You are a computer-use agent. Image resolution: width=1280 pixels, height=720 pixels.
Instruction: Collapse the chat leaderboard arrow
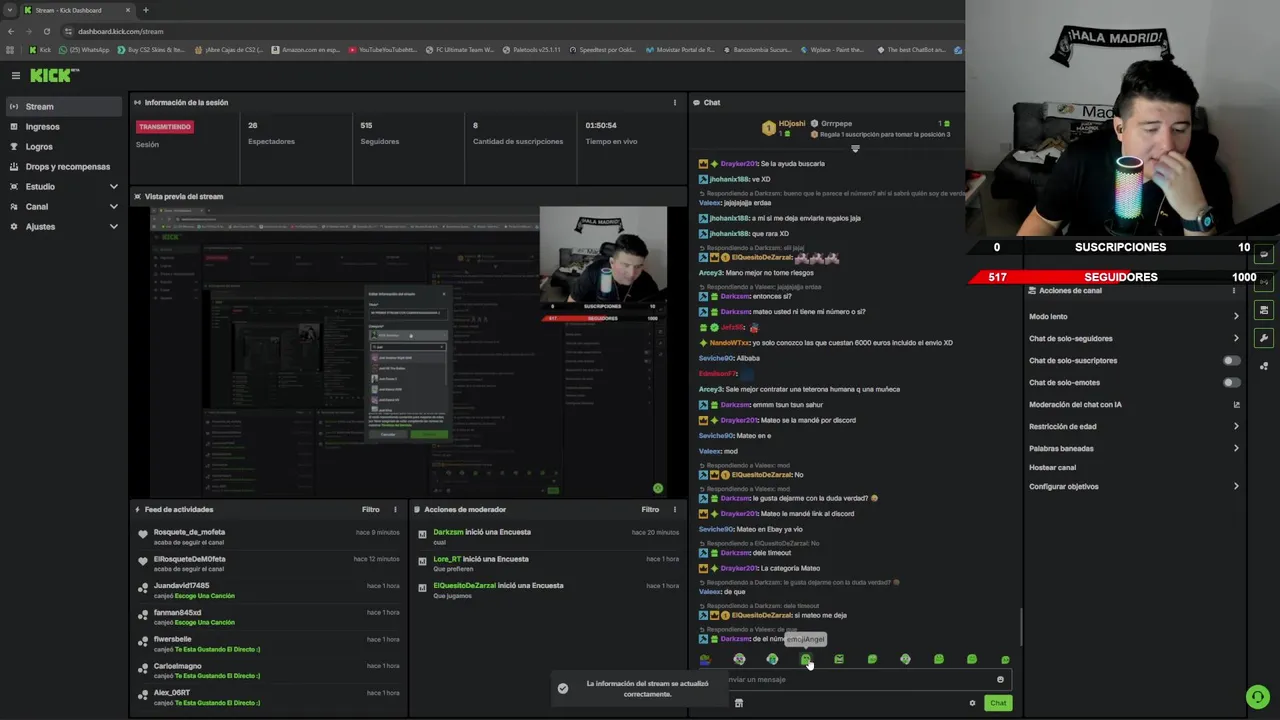(855, 149)
